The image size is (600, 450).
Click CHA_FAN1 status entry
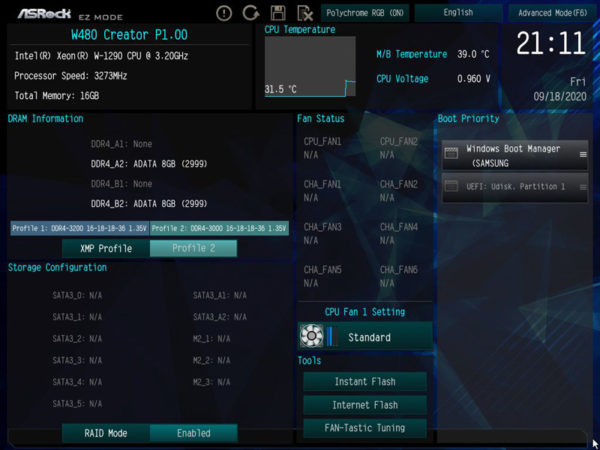click(322, 191)
